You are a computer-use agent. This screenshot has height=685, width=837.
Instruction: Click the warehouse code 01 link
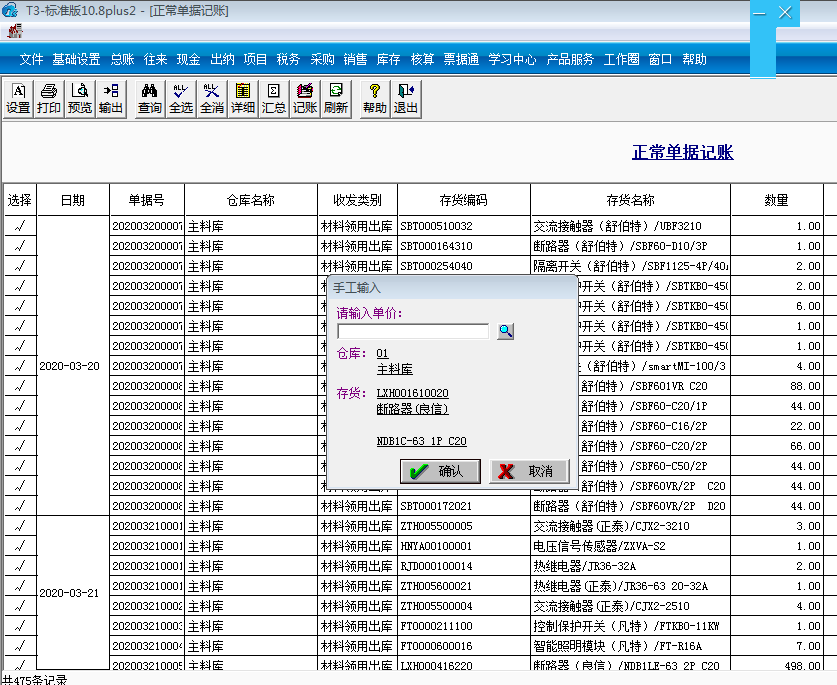382,353
